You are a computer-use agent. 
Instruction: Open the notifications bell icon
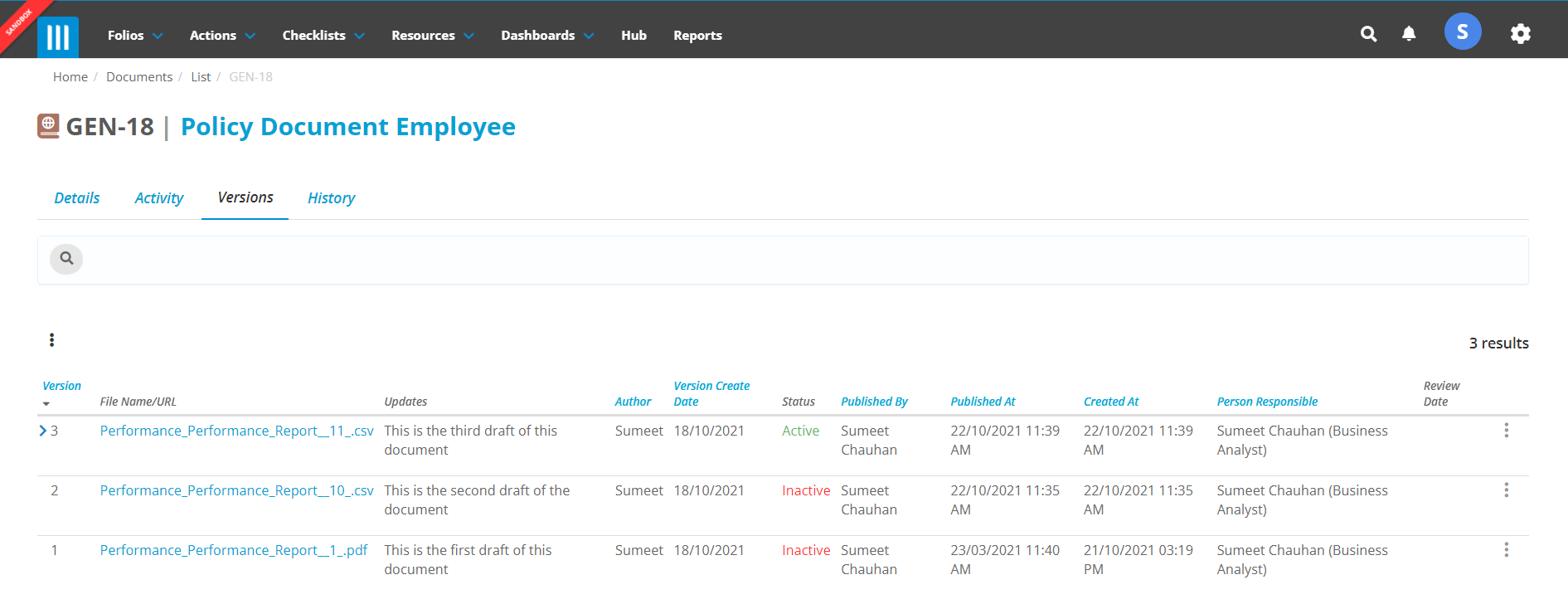click(1409, 34)
